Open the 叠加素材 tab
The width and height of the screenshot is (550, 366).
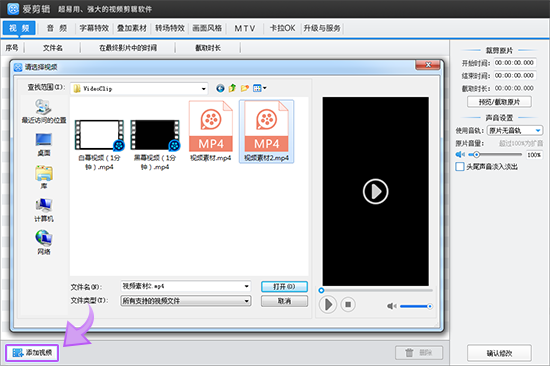(x=132, y=28)
